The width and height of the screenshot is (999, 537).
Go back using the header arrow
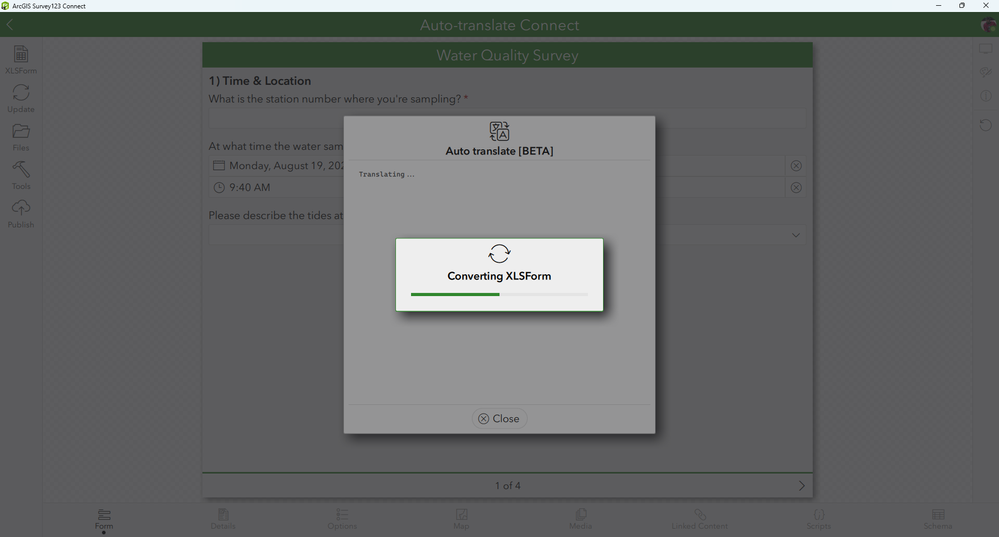click(x=10, y=25)
